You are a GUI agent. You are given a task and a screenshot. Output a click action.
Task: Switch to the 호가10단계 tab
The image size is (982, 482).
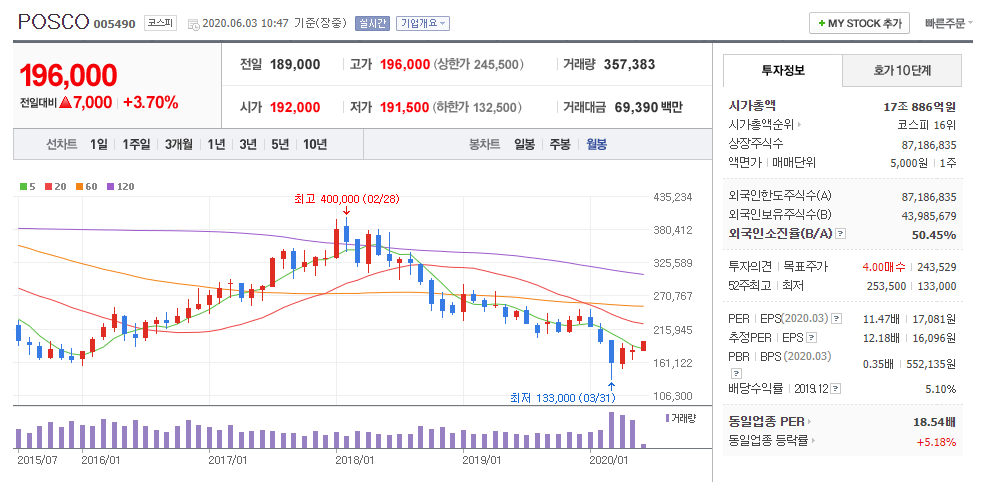902,70
